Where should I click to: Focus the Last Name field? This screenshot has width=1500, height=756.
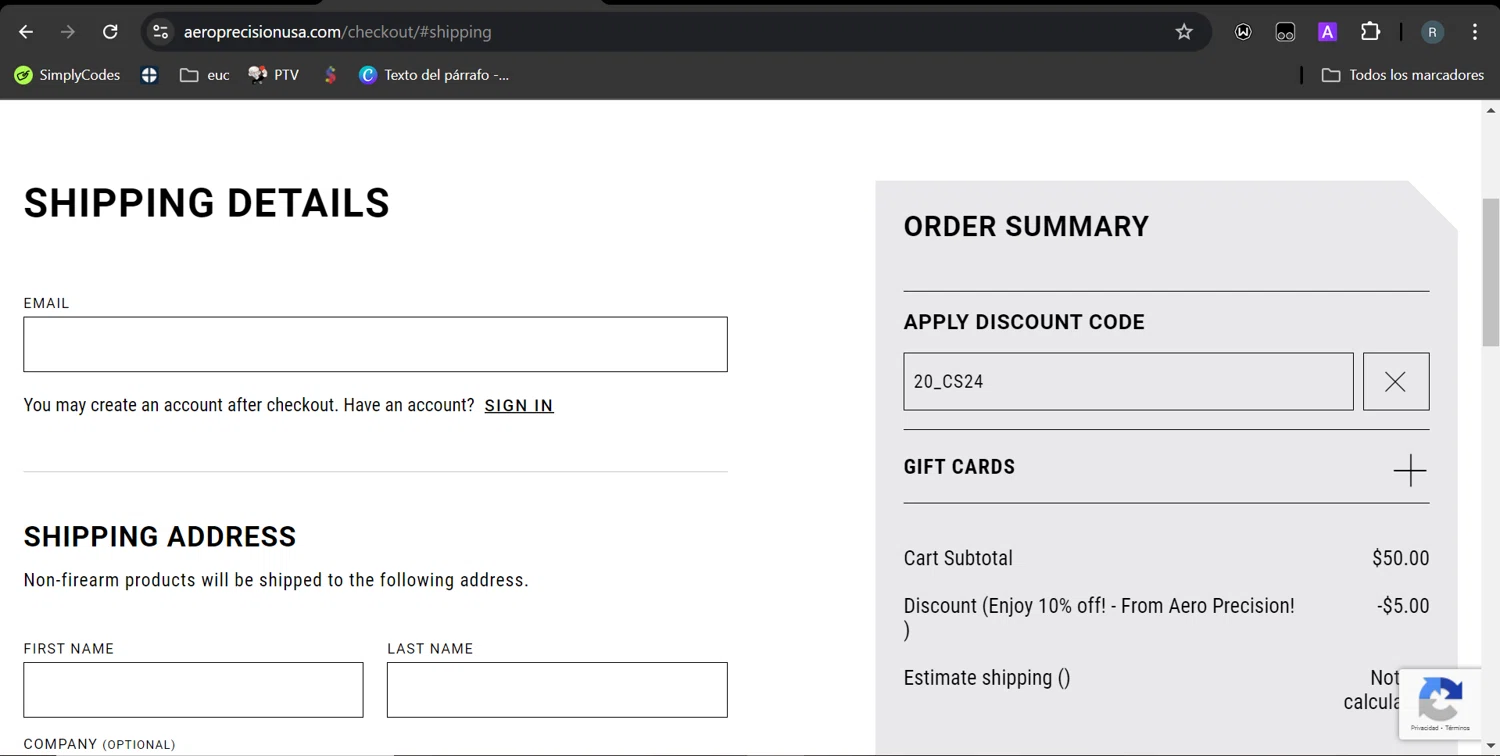(x=557, y=689)
